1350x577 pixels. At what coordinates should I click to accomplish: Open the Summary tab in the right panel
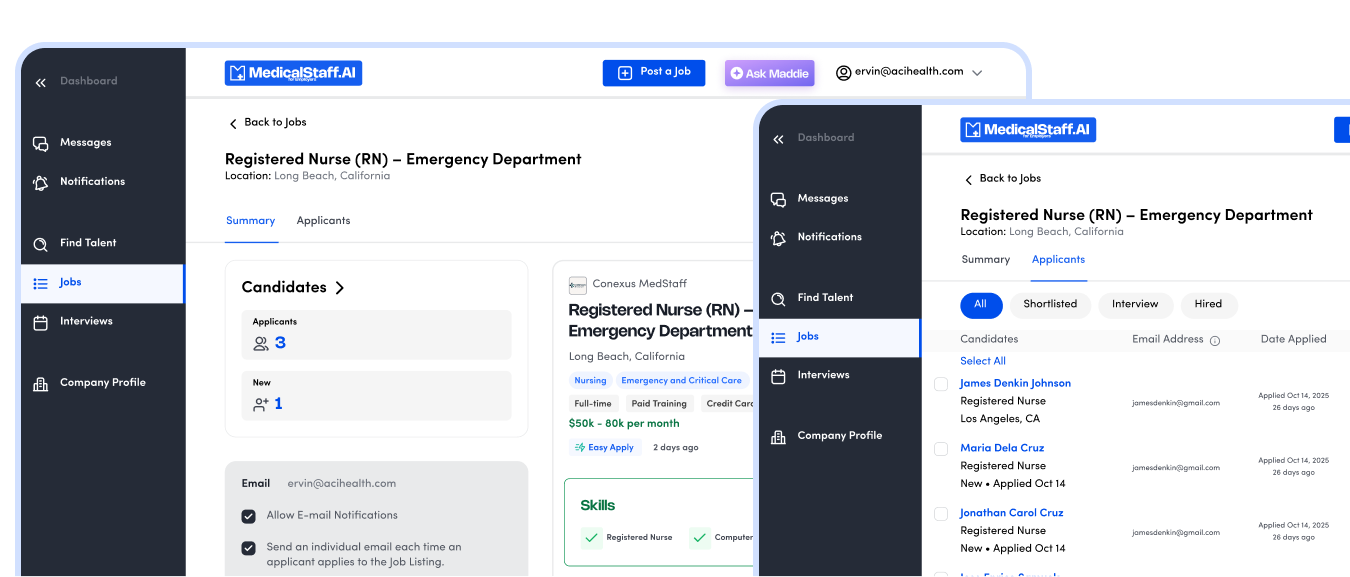tap(985, 260)
